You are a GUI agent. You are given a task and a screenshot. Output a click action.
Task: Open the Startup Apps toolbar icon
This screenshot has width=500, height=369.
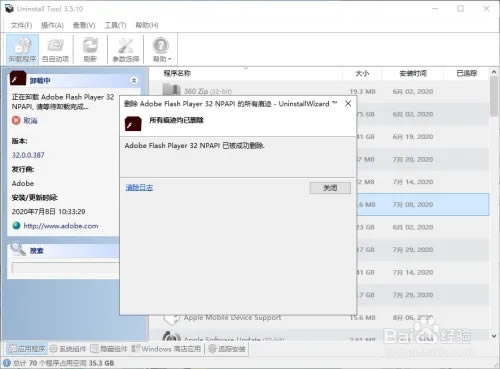[55, 49]
